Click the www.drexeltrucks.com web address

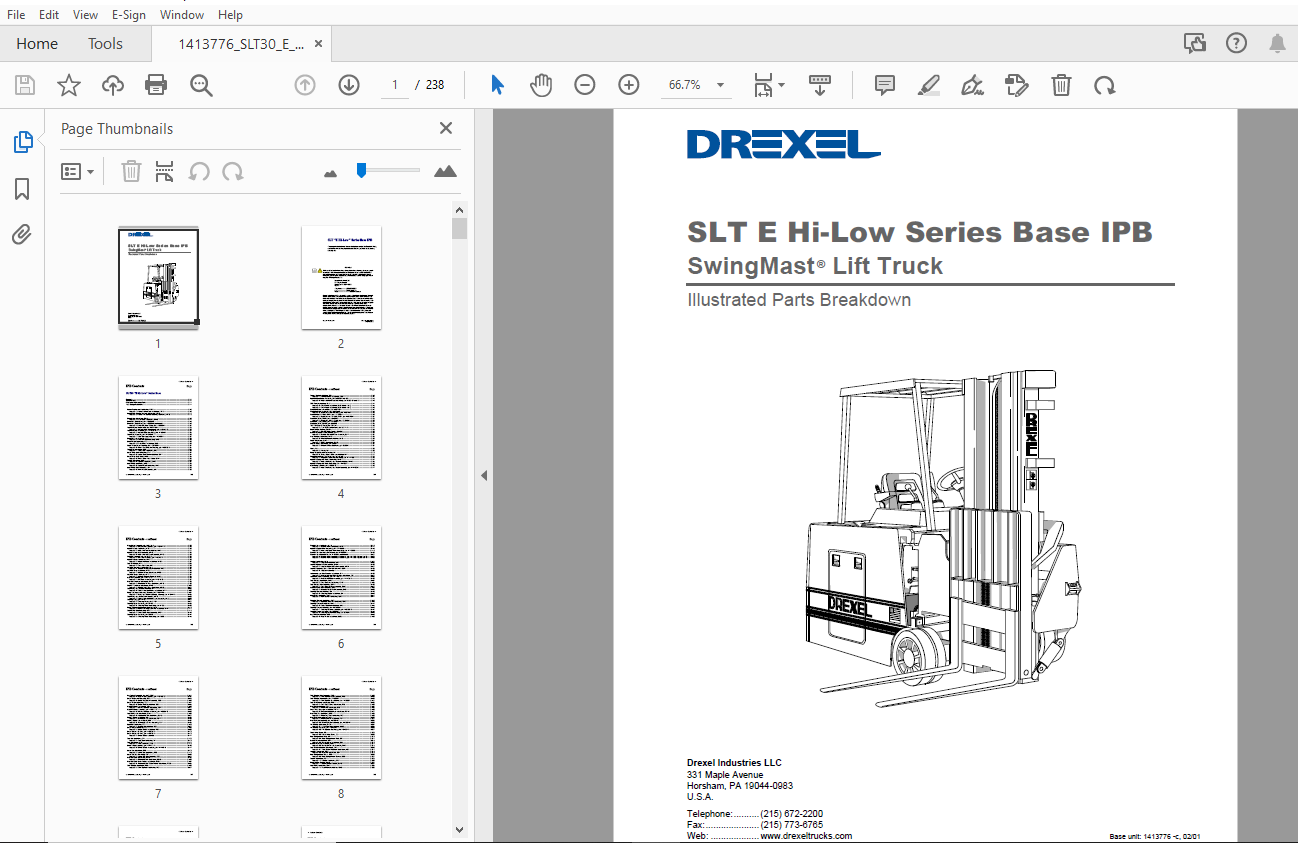[806, 836]
